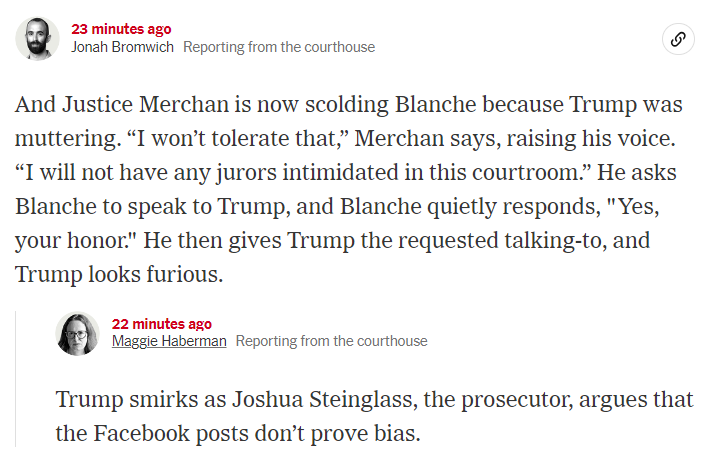Open the Maggie Haberman author link
Viewport: 727px width, 460px height.
tap(169, 341)
